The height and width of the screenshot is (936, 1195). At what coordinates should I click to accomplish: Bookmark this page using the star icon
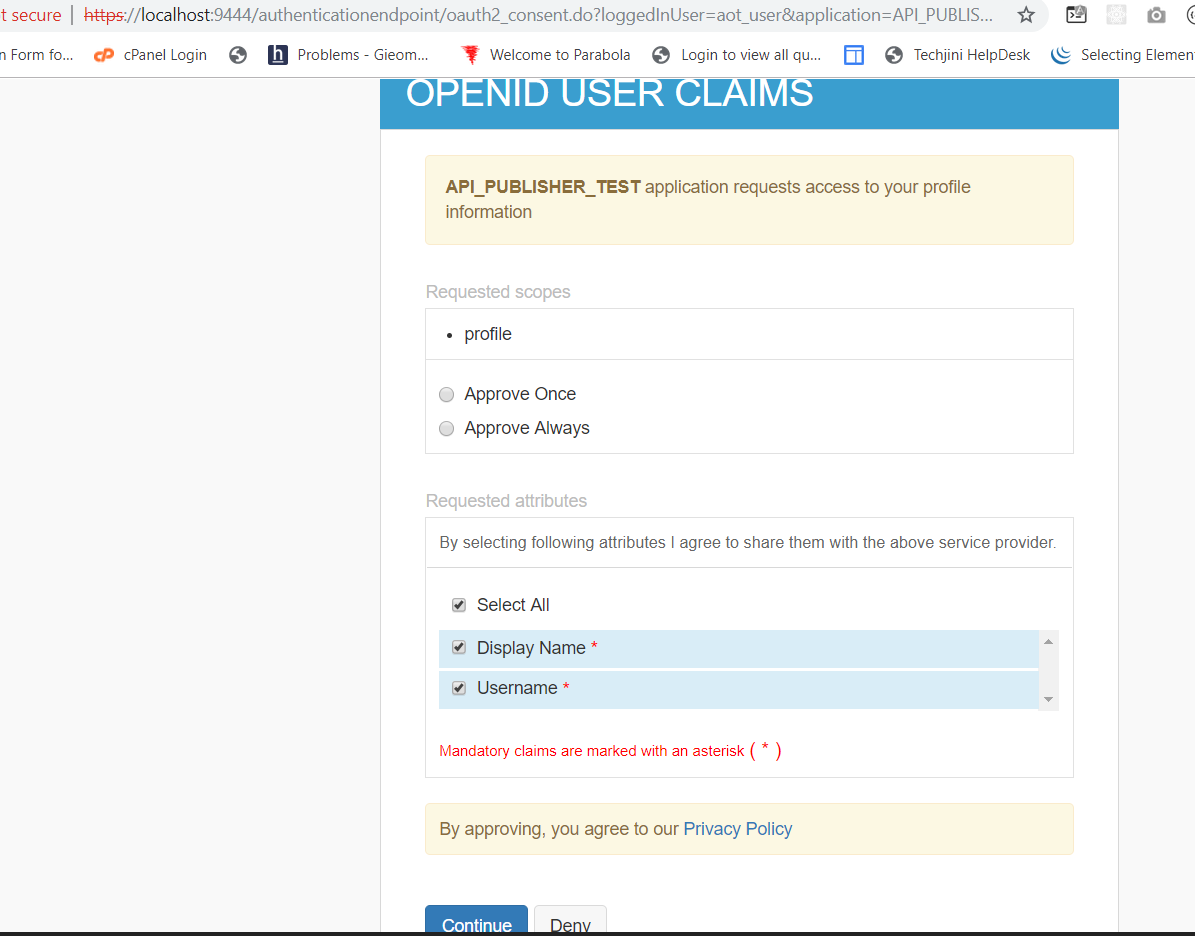click(1026, 16)
